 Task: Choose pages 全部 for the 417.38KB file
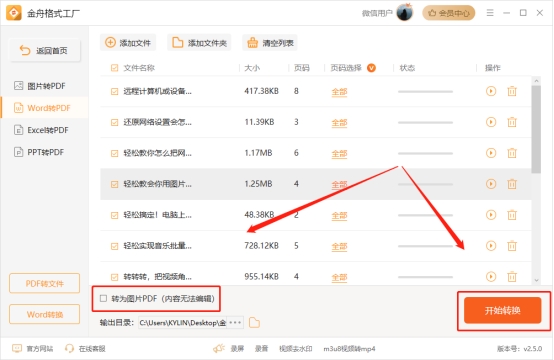(x=339, y=92)
